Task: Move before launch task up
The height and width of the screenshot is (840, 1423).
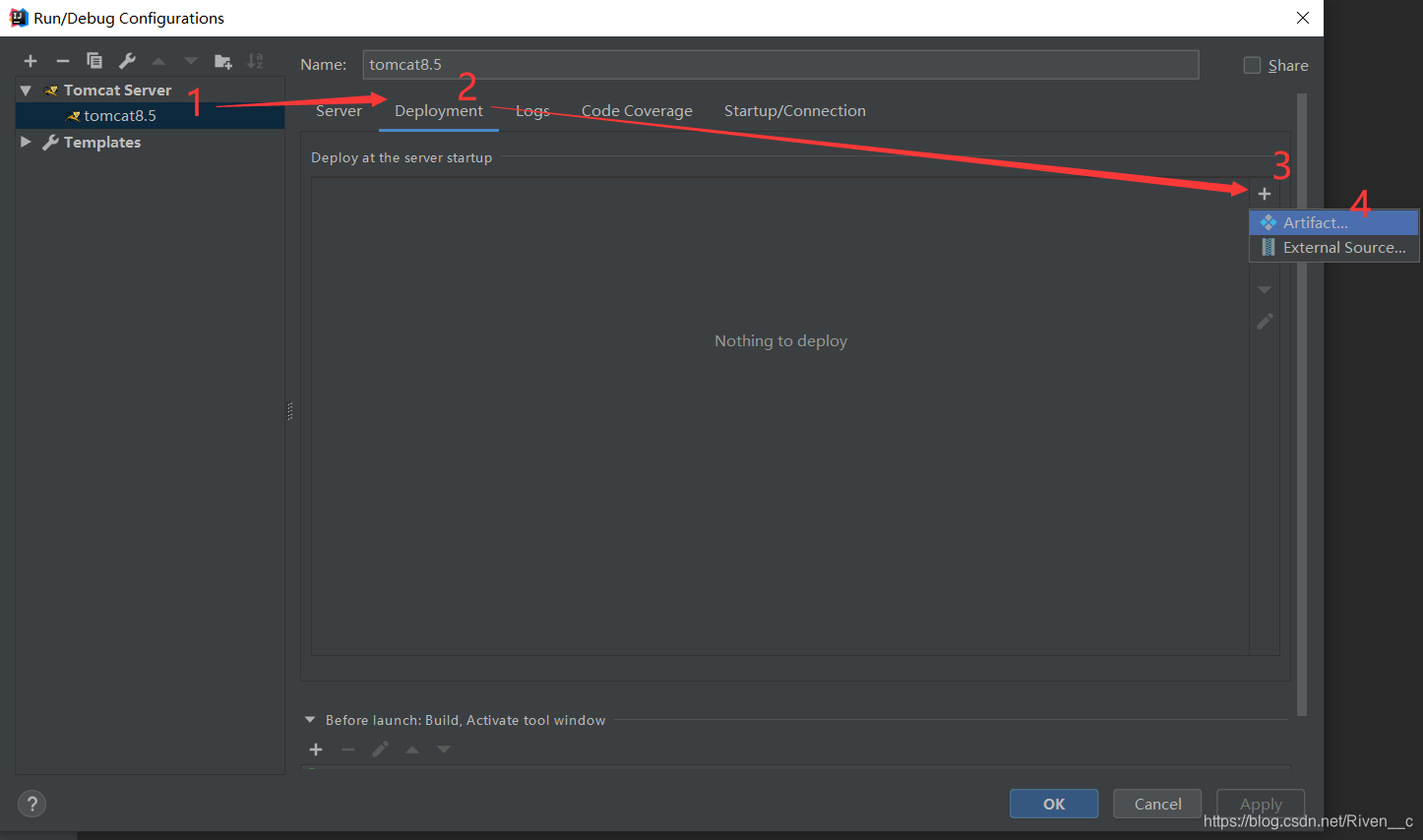Action: click(412, 750)
